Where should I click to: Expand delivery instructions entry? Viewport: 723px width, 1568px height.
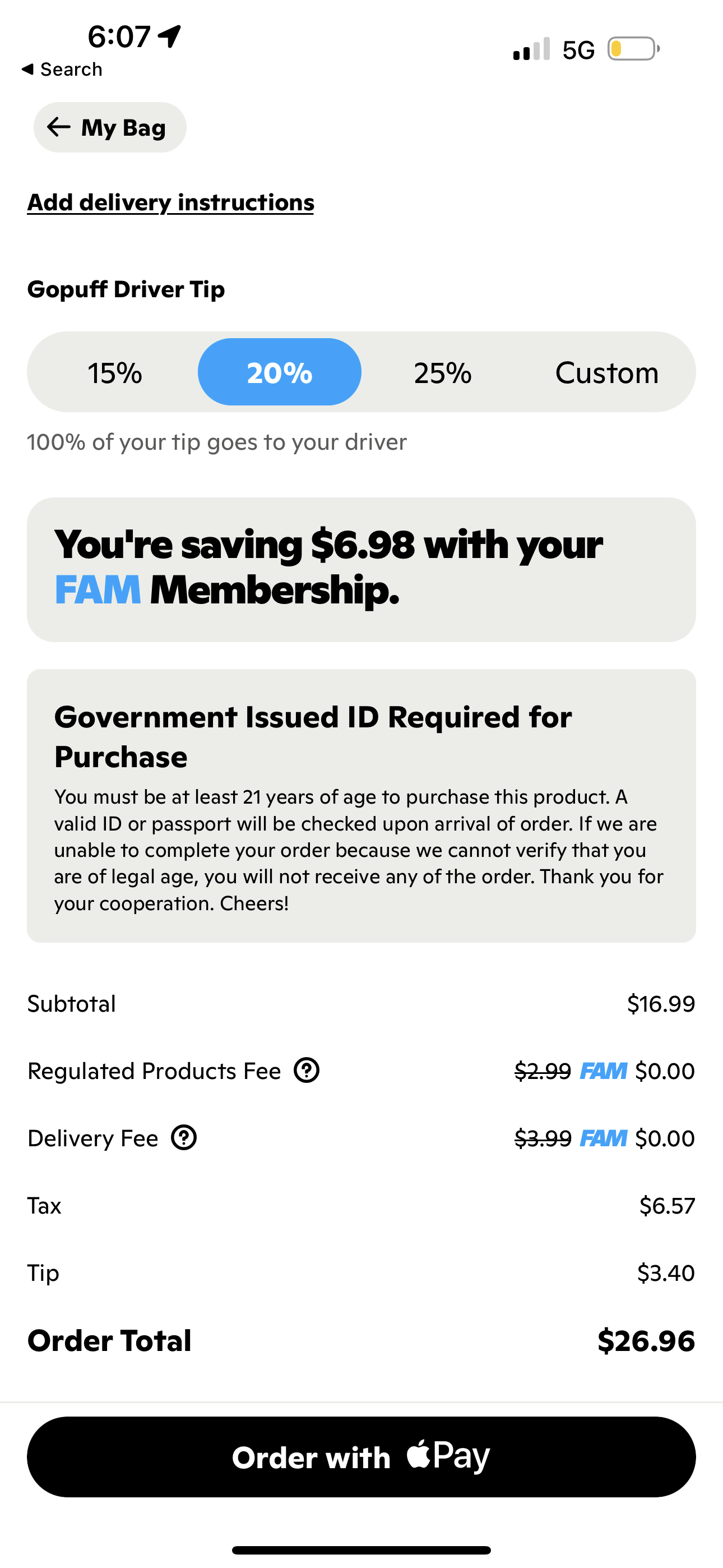(170, 202)
